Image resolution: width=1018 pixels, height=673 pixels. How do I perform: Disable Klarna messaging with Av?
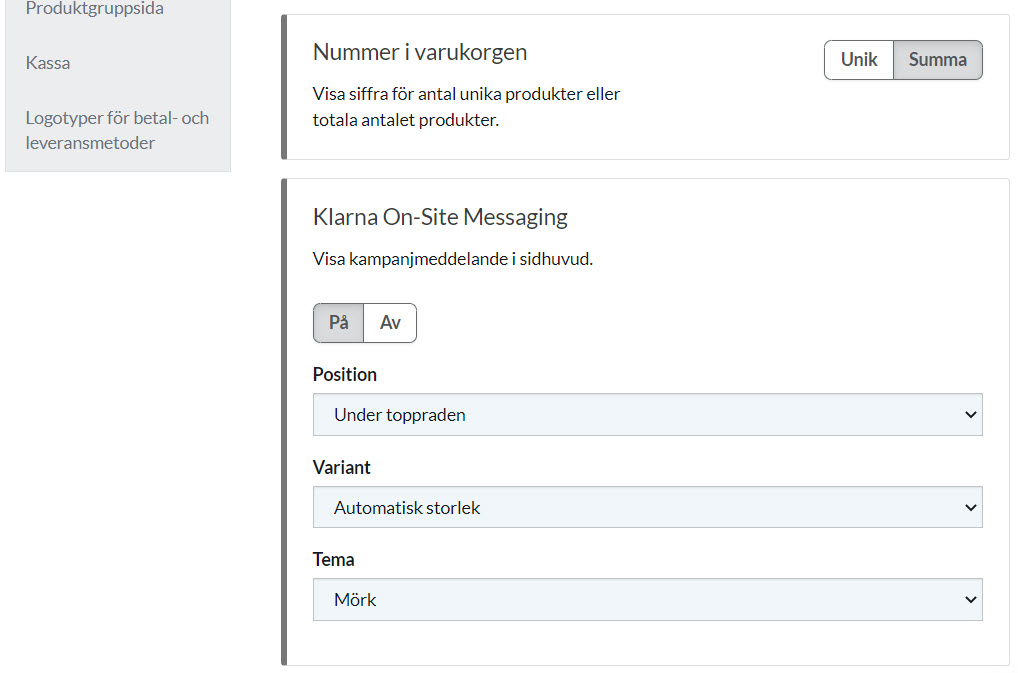(390, 323)
